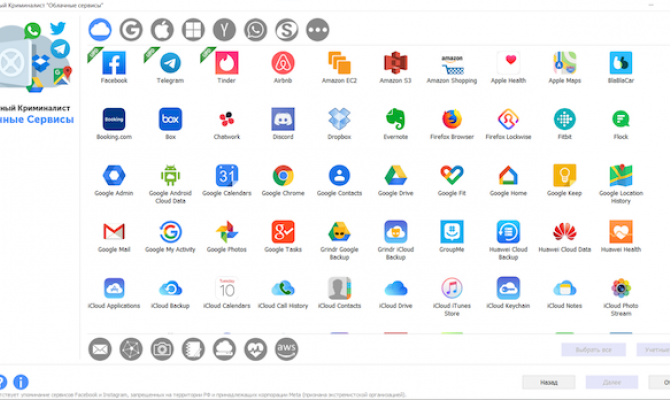
Task: Filter by health heartbeat category
Action: click(256, 349)
